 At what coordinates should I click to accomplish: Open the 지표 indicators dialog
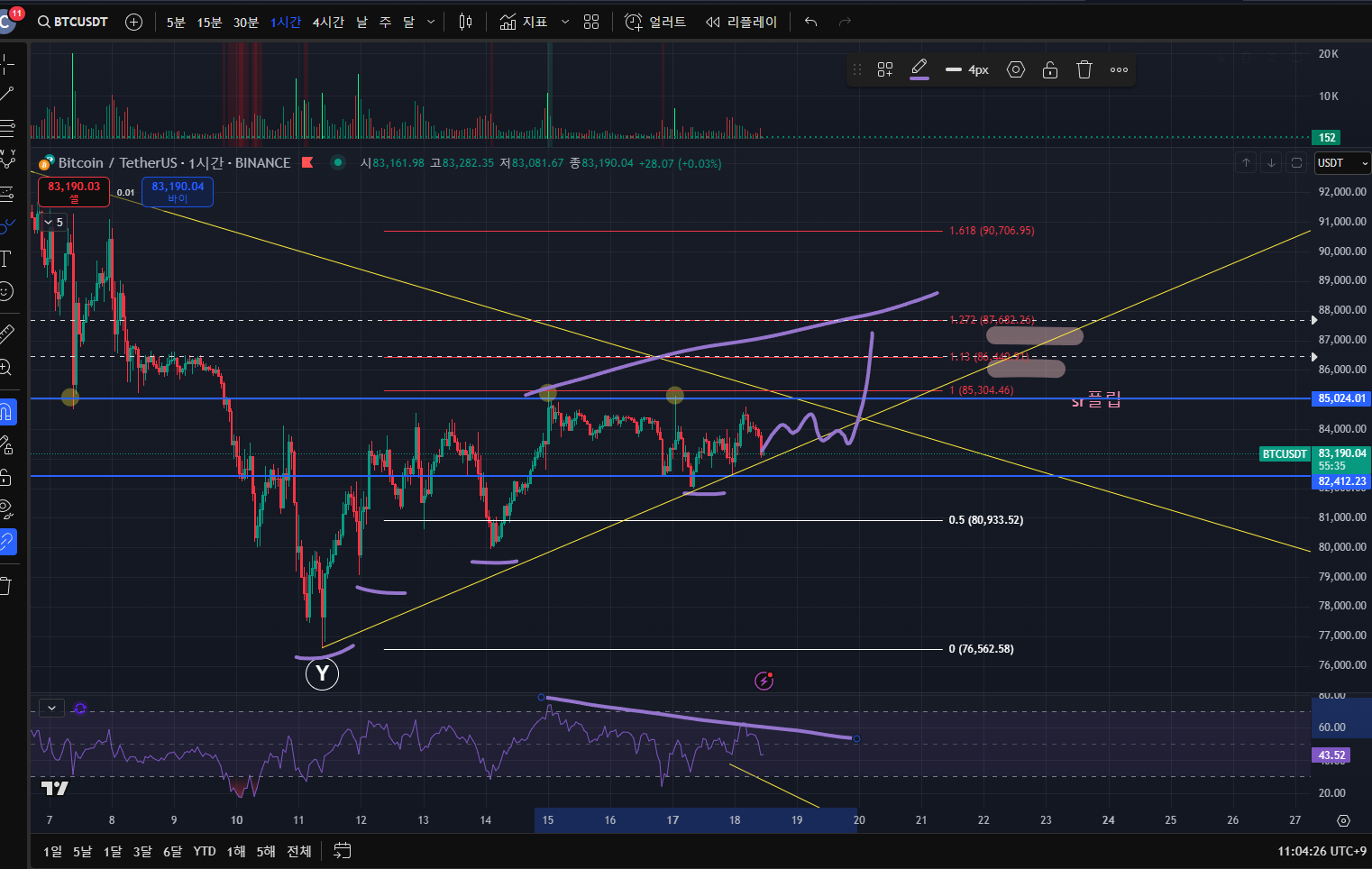pos(524,22)
